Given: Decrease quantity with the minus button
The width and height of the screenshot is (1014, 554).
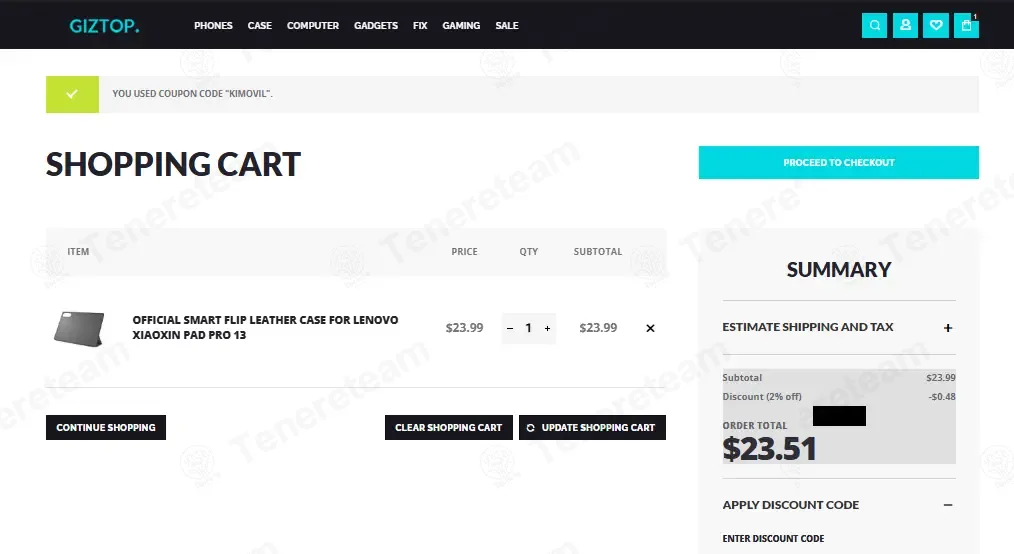Looking at the screenshot, I should (x=510, y=328).
